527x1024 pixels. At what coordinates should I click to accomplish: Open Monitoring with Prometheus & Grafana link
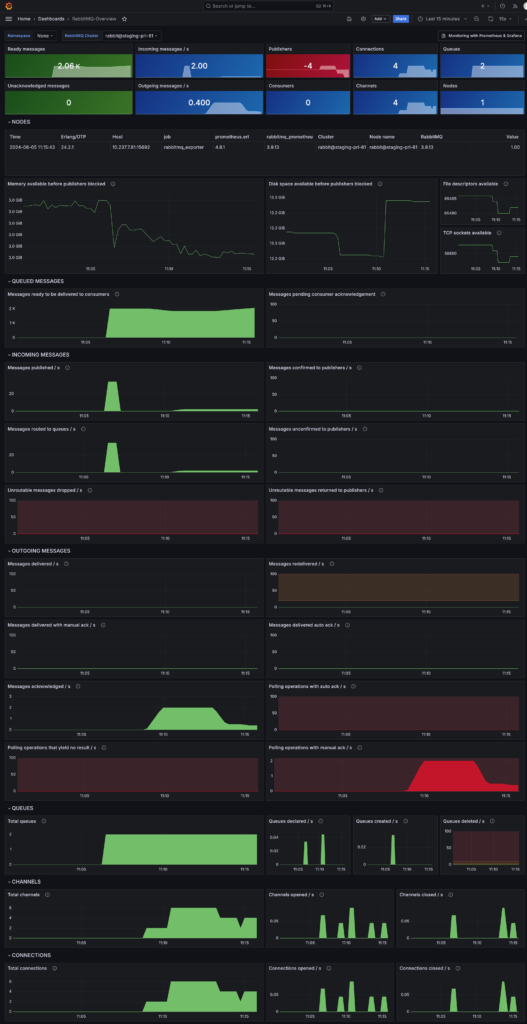(480, 36)
